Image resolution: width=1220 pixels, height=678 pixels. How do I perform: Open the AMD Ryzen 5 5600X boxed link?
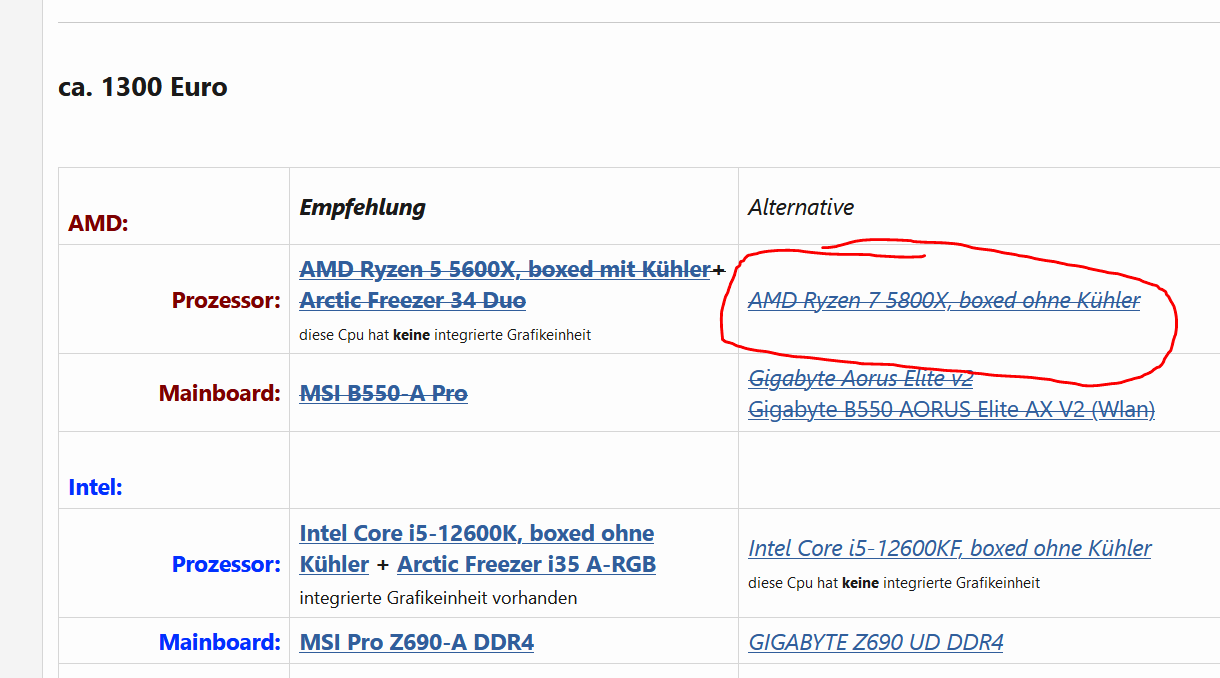point(505,269)
